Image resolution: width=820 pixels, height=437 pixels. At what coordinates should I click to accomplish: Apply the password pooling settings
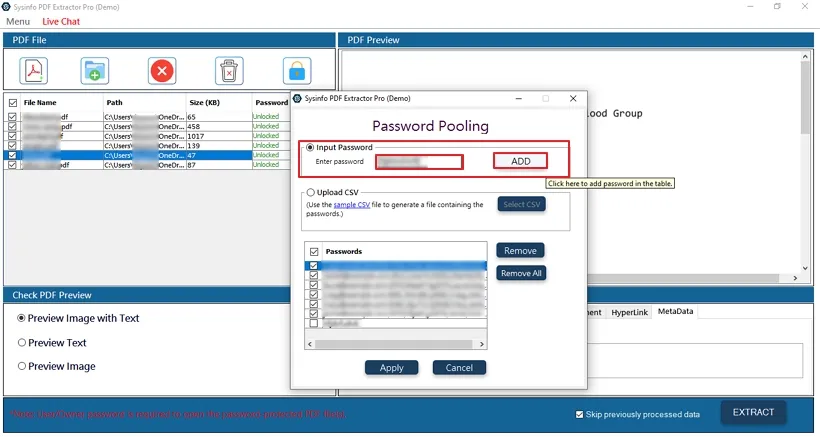click(392, 367)
